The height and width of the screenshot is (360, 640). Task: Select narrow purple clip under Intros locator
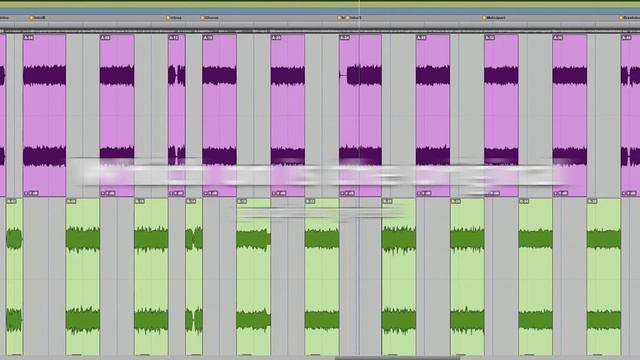(x=177, y=116)
